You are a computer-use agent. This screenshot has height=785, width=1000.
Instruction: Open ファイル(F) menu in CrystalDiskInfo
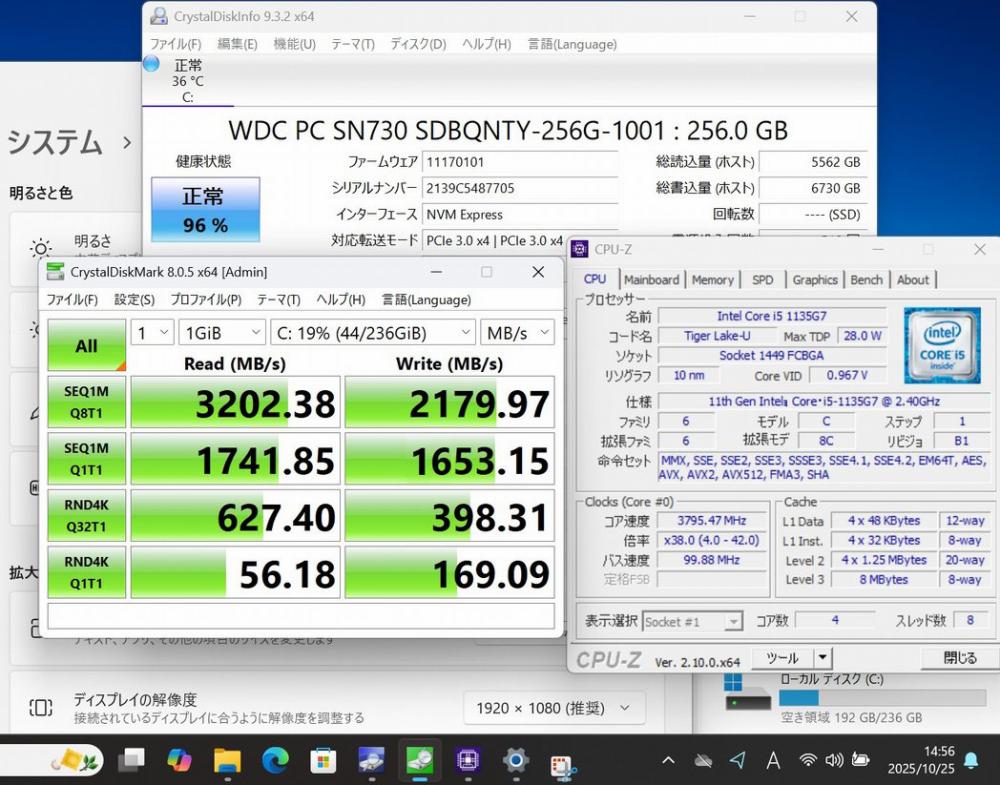[x=175, y=44]
